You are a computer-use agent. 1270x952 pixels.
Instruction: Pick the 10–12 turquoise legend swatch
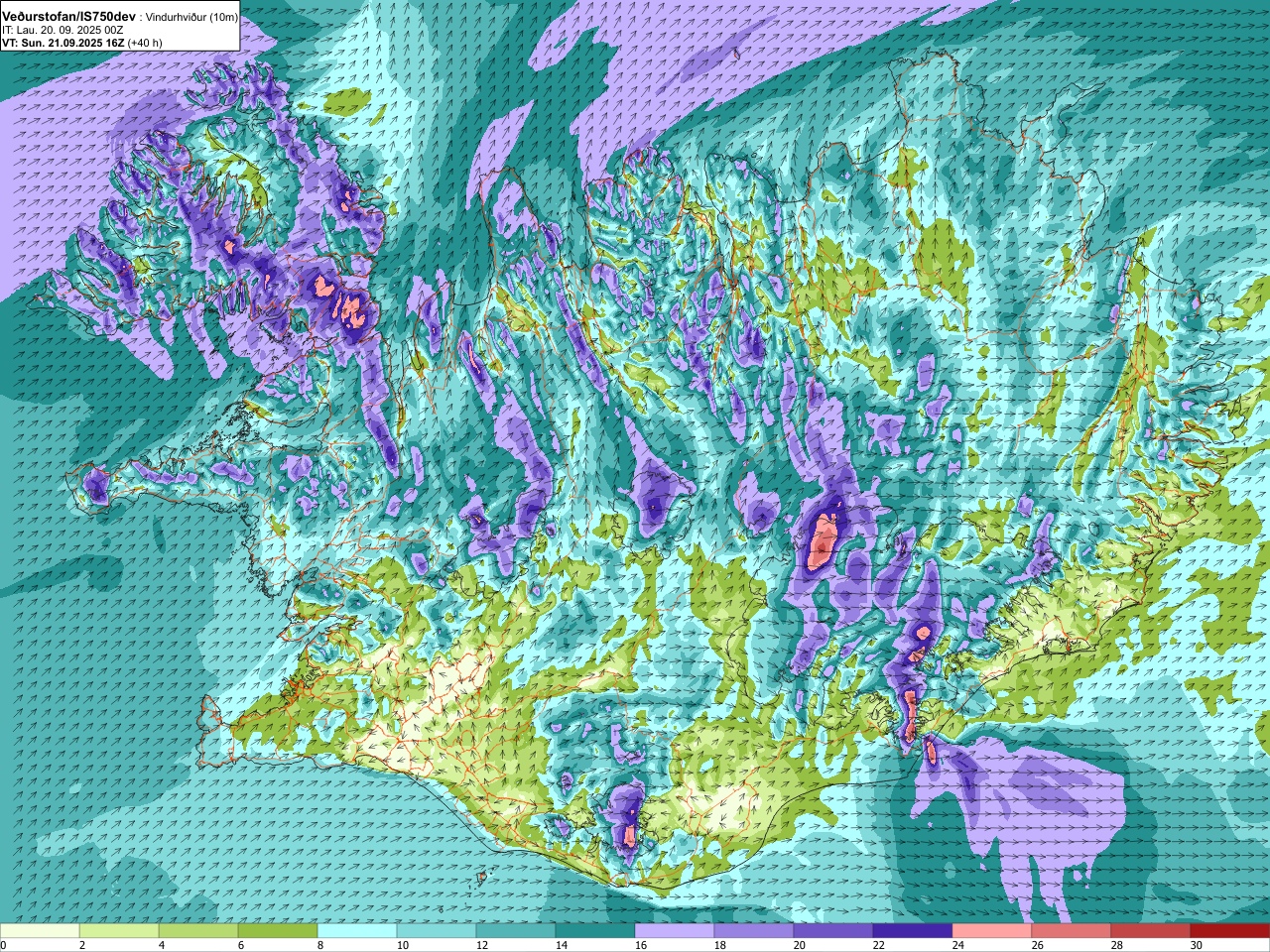(x=437, y=931)
